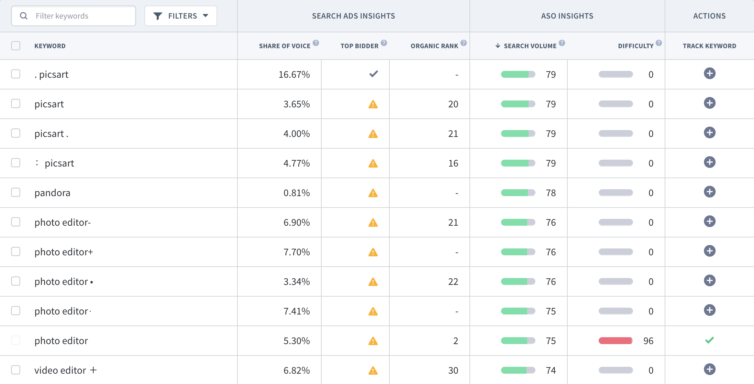This screenshot has height=384, width=754.
Task: Check the '. picsart' row checkbox
Action: point(16,74)
